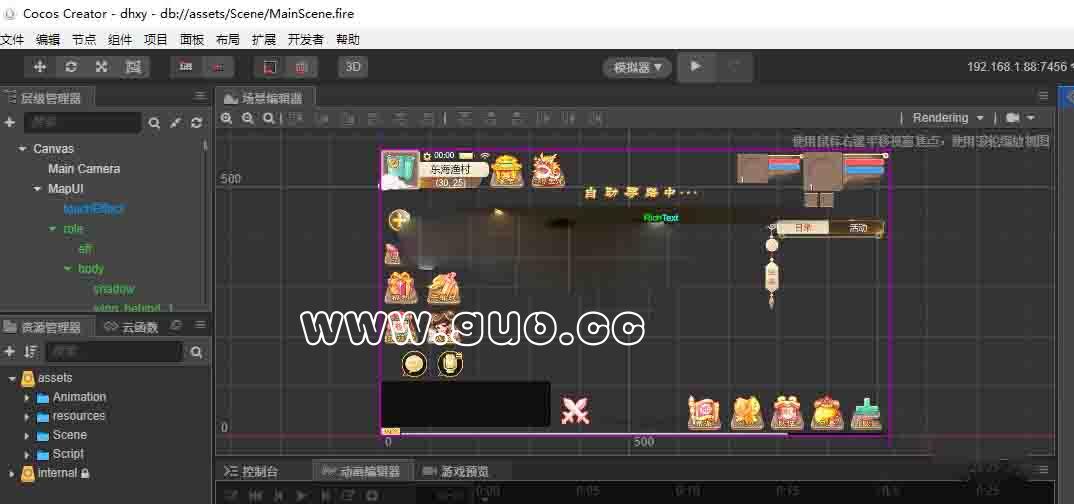Screen dimensions: 1074x504
Task: Open the 模拟器 preview platform dropdown
Action: tap(637, 67)
